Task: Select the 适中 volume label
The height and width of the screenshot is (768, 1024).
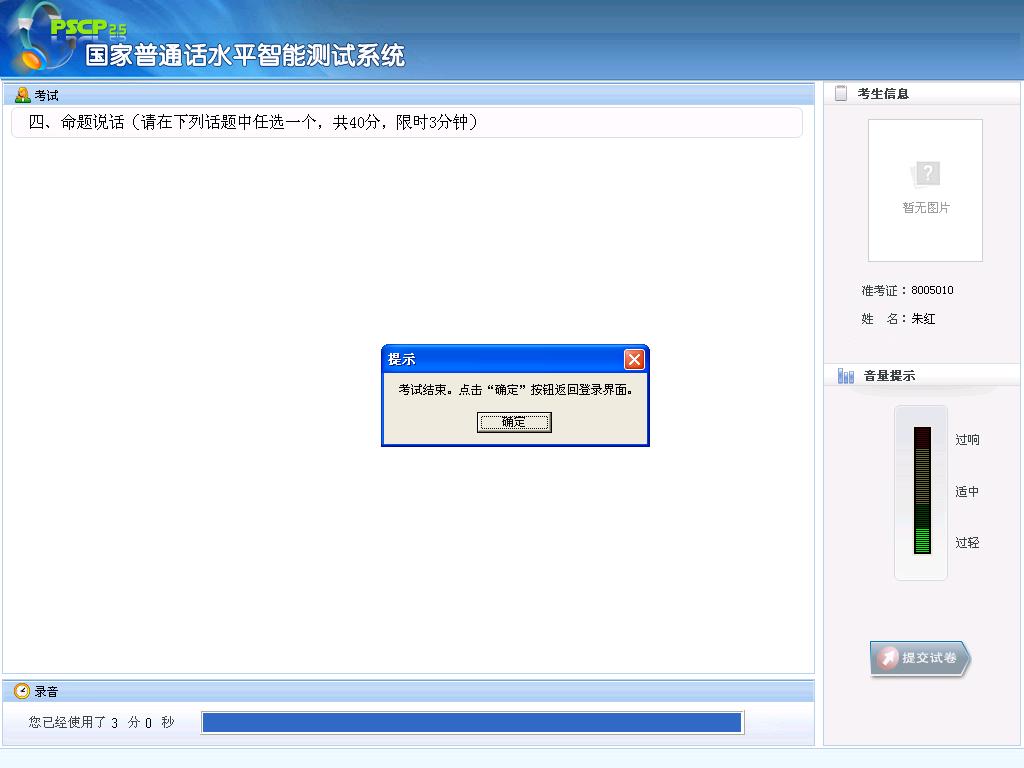Action: click(967, 492)
